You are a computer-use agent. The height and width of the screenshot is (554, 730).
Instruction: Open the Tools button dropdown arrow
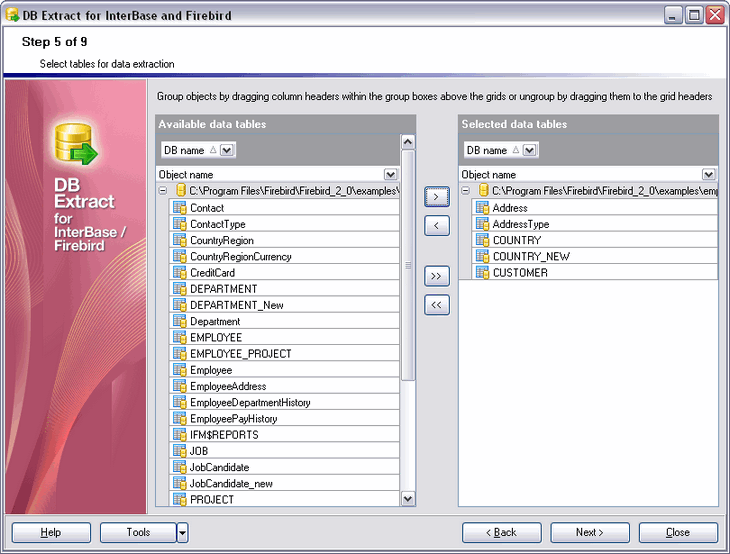[x=182, y=533]
